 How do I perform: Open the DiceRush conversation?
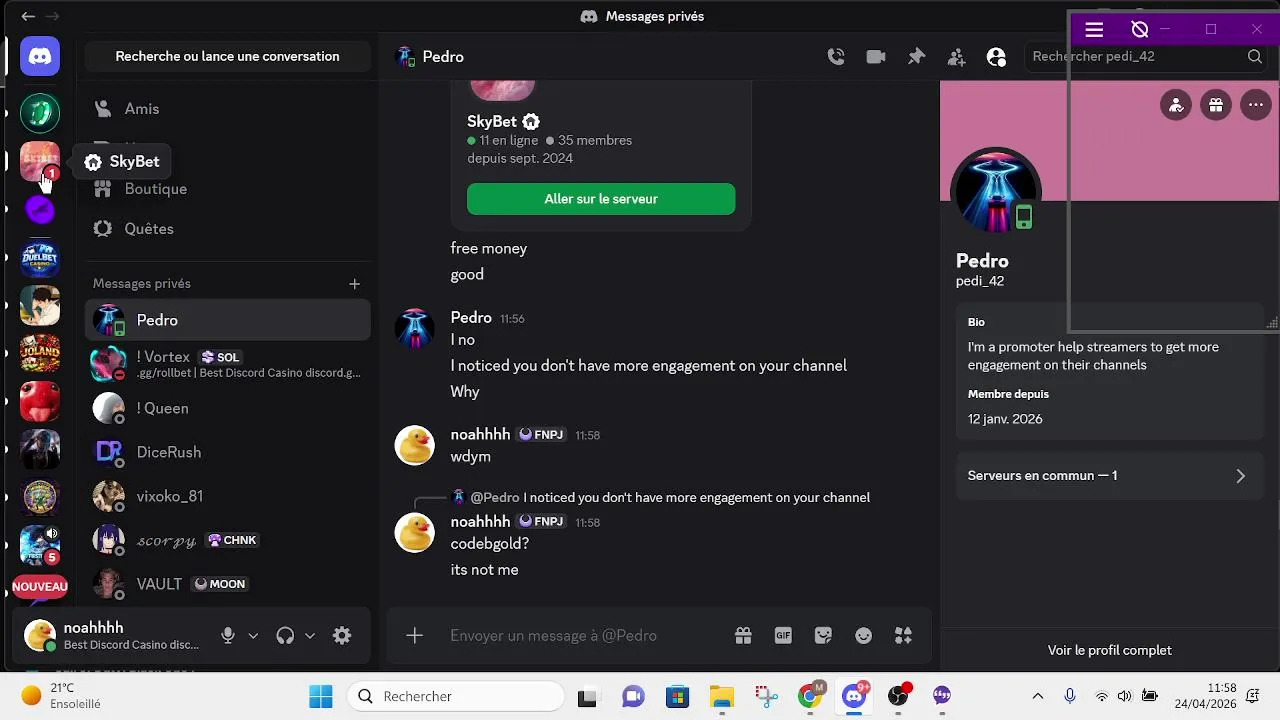click(228, 452)
